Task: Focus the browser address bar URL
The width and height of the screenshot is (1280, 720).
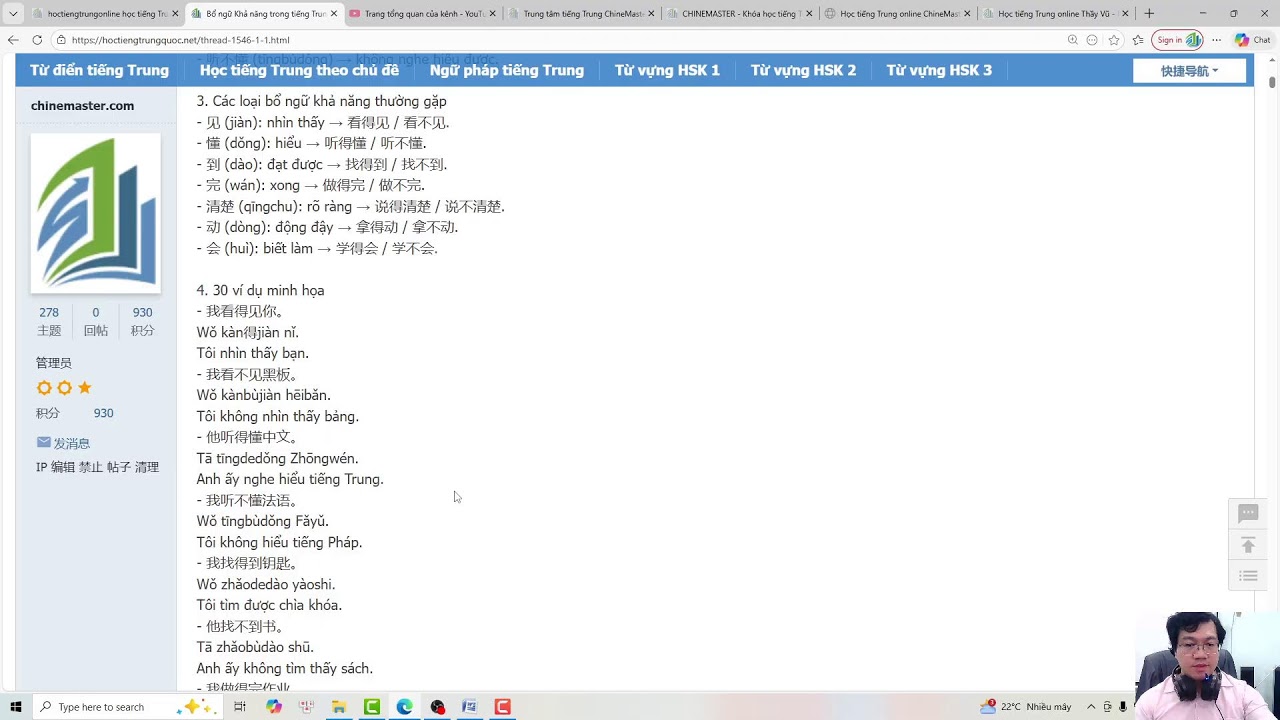Action: pyautogui.click(x=180, y=40)
